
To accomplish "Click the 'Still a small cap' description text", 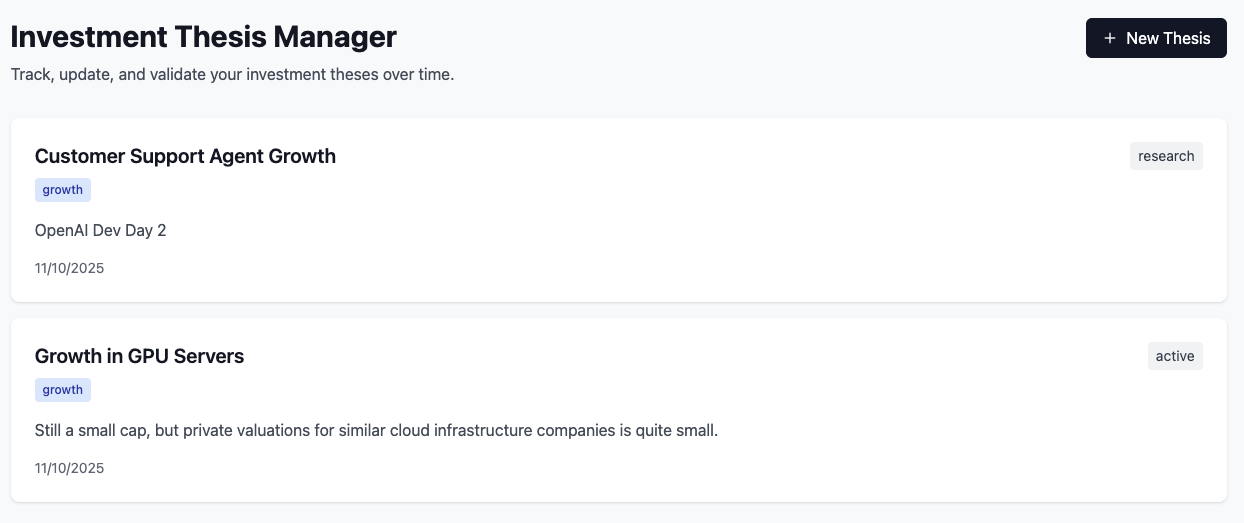I will 376,430.
